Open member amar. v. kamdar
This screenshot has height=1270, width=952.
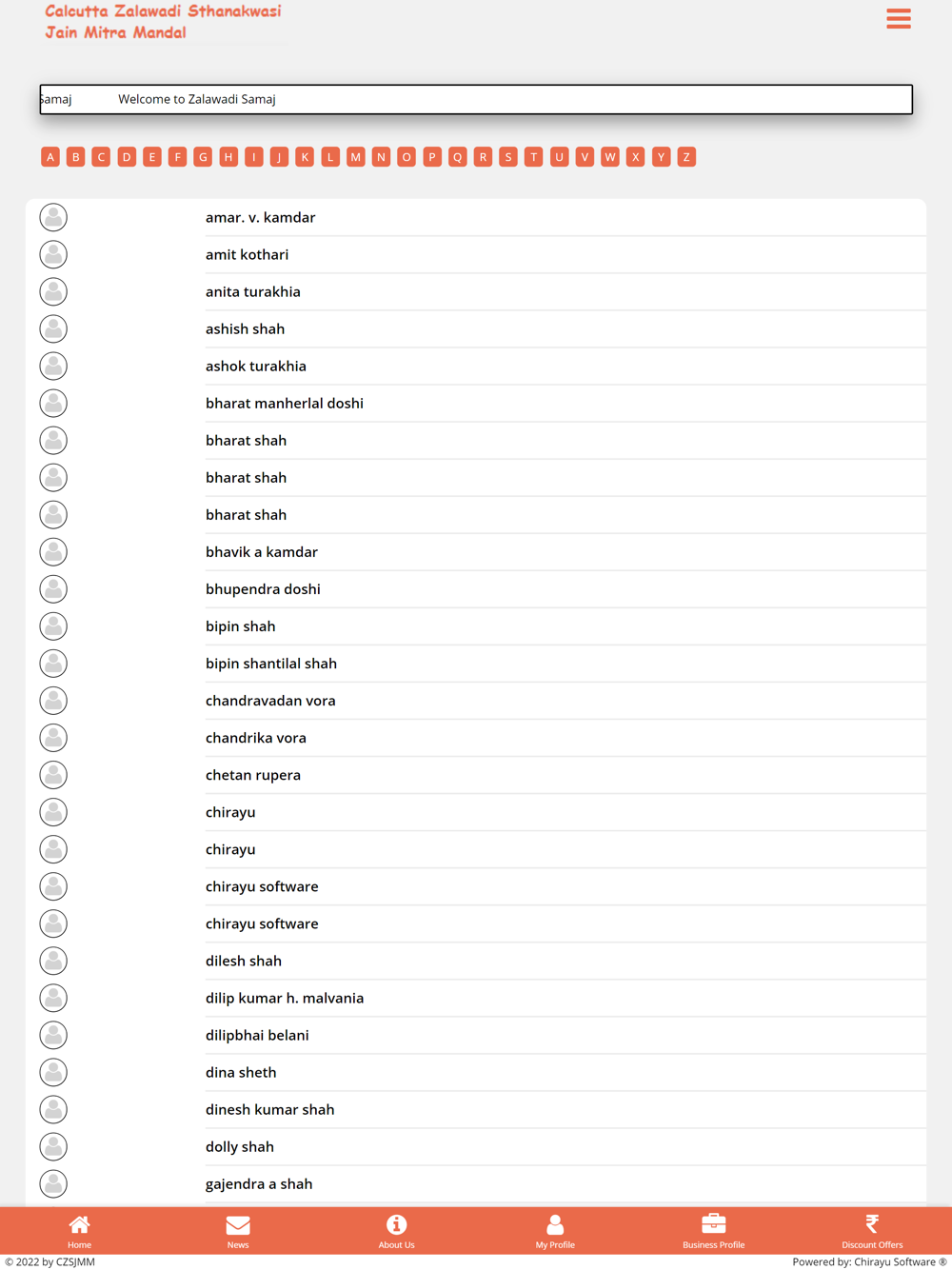[x=260, y=217]
